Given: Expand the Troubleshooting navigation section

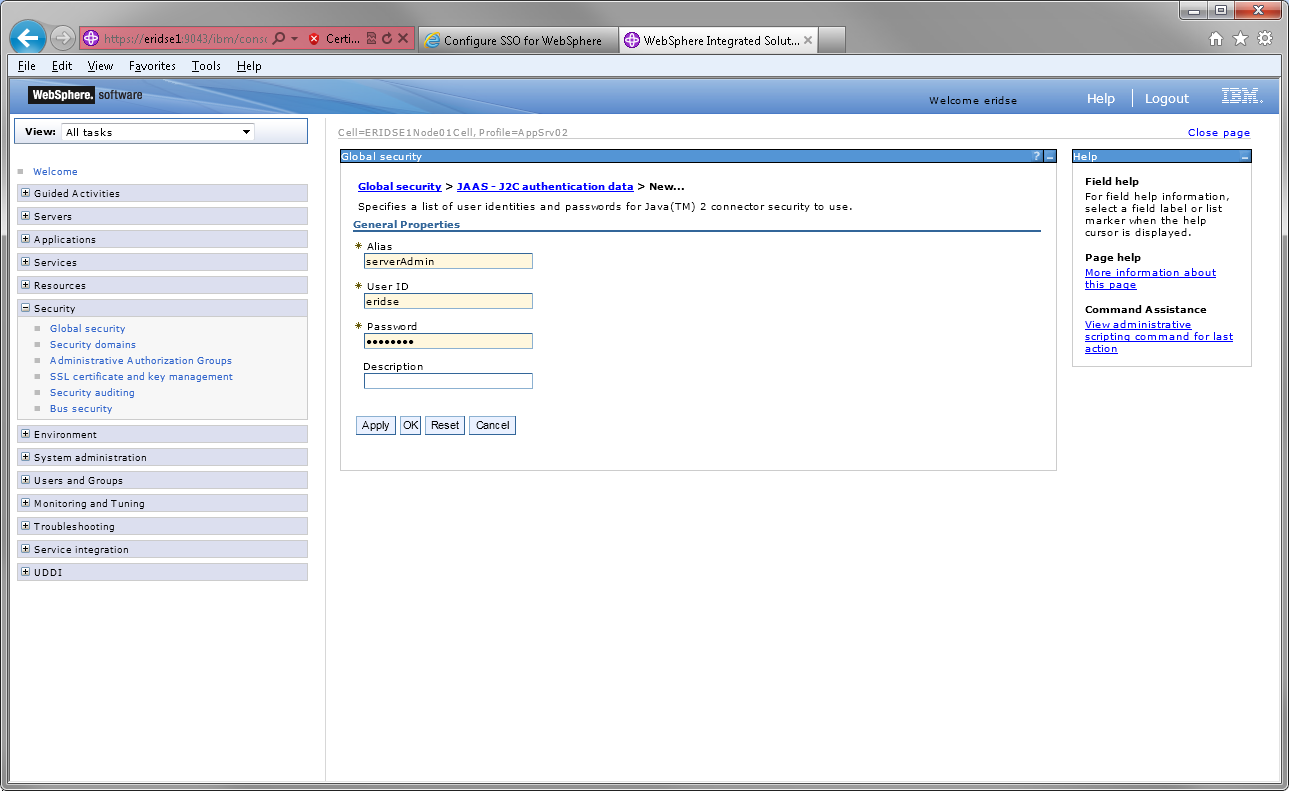Looking at the screenshot, I should coord(25,526).
